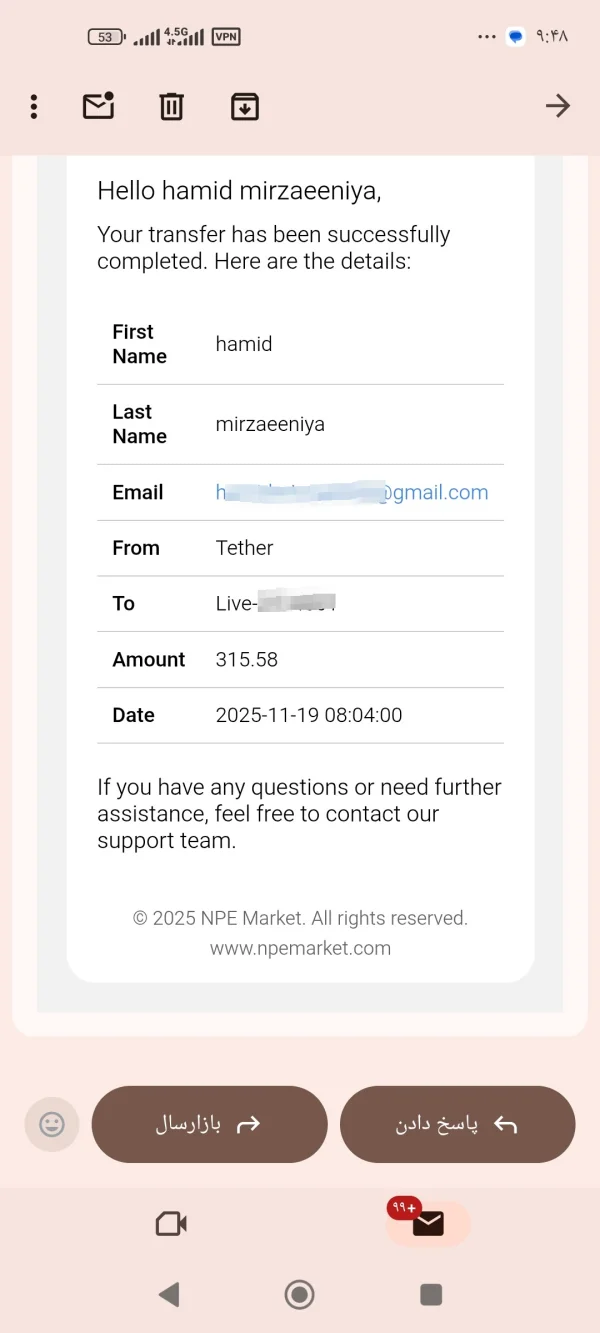Tap the VPN status bar indicator
The width and height of the screenshot is (600, 1333).
[x=226, y=37]
